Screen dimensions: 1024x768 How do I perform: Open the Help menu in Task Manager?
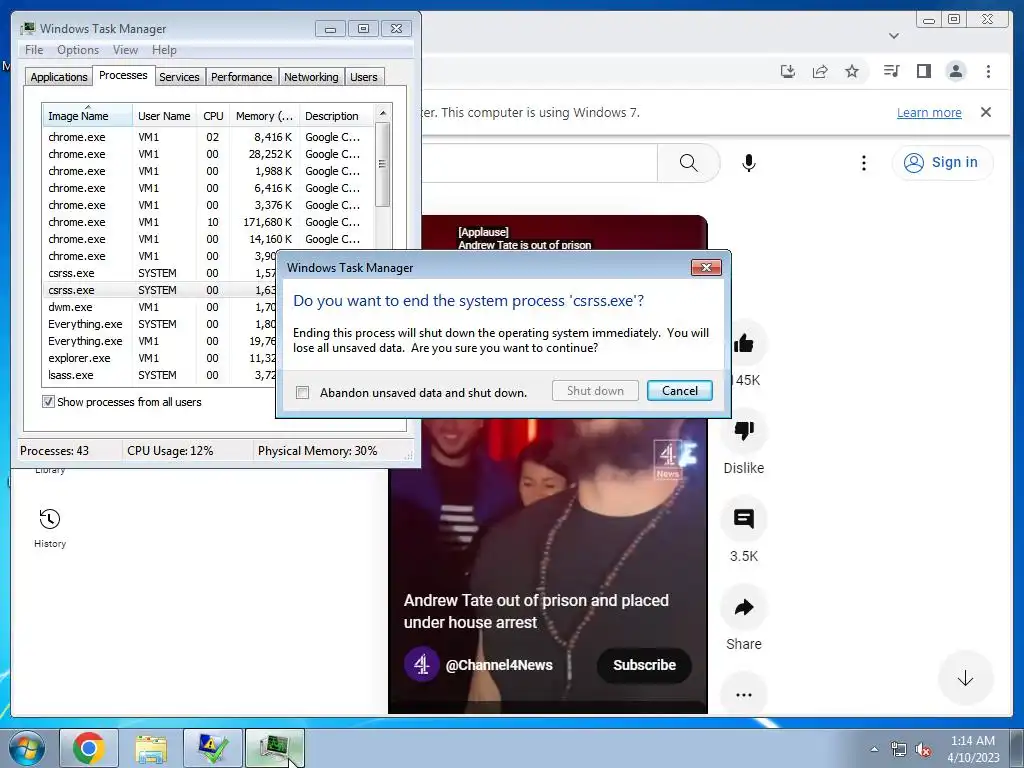click(164, 50)
